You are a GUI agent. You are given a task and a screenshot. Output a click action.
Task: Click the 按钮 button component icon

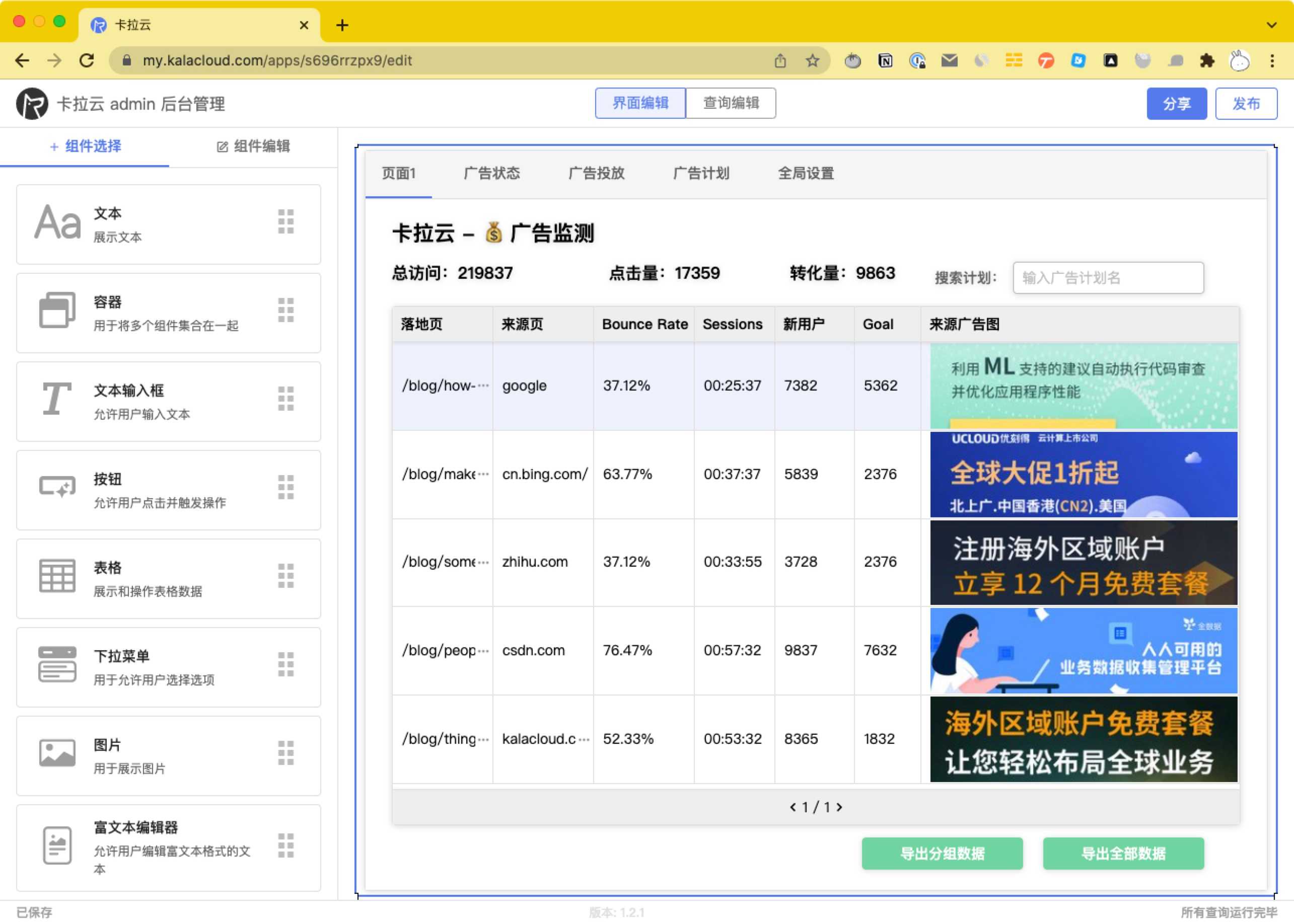(57, 487)
